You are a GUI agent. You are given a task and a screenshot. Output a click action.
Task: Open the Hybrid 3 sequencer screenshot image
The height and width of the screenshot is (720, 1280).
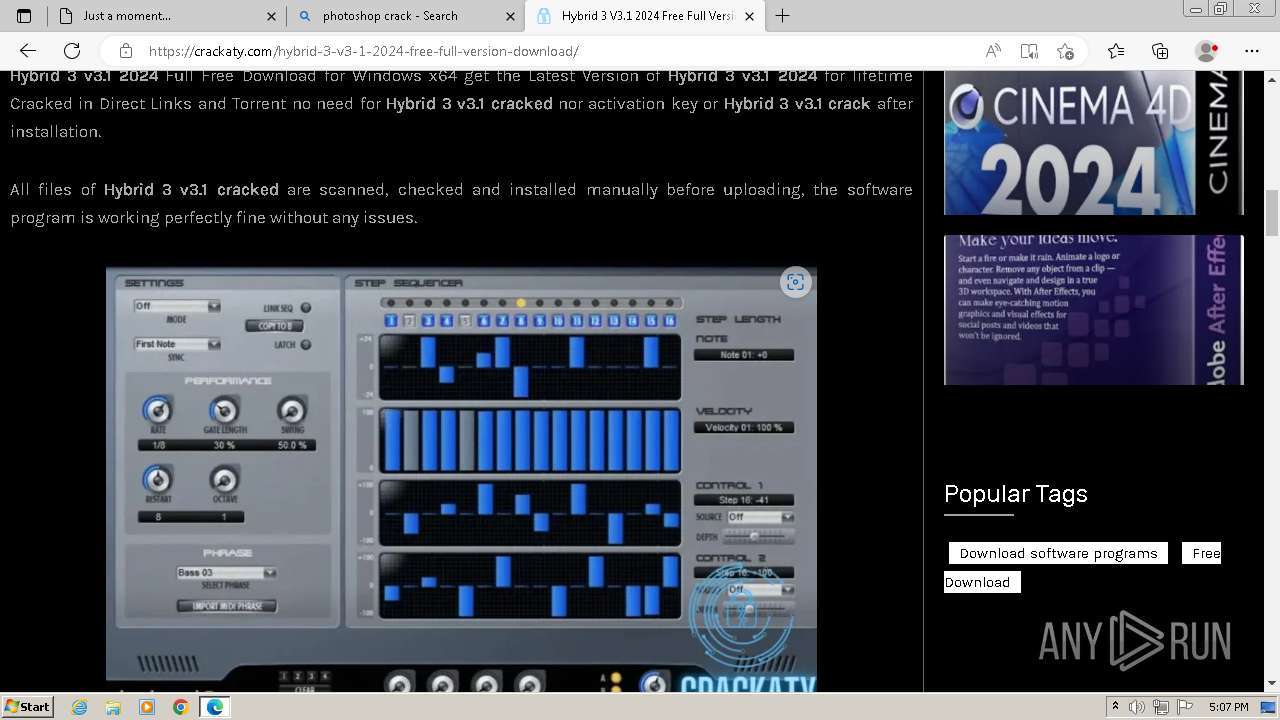[461, 480]
